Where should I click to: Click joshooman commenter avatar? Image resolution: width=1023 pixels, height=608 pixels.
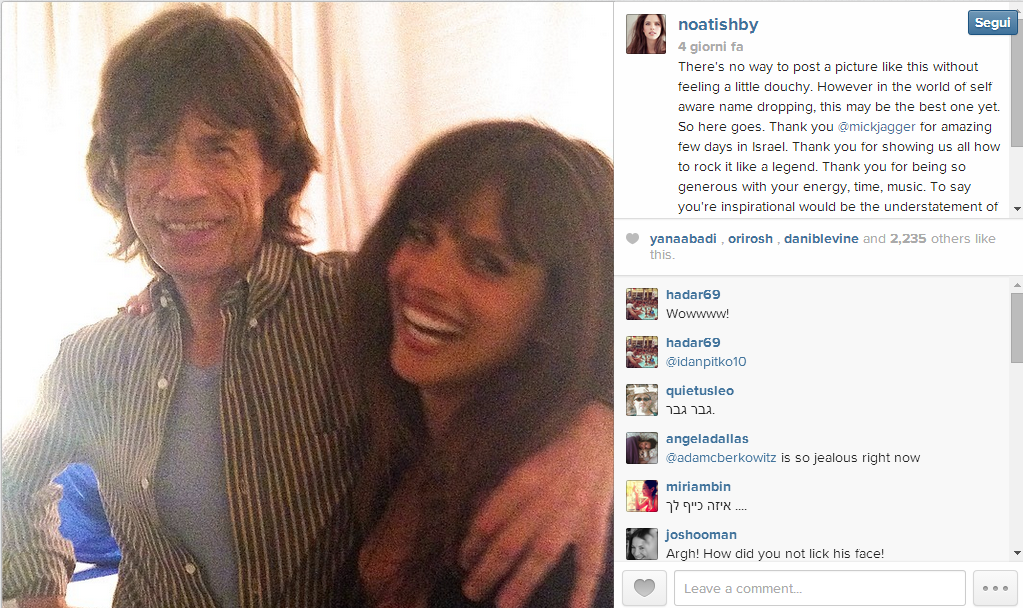[x=642, y=544]
